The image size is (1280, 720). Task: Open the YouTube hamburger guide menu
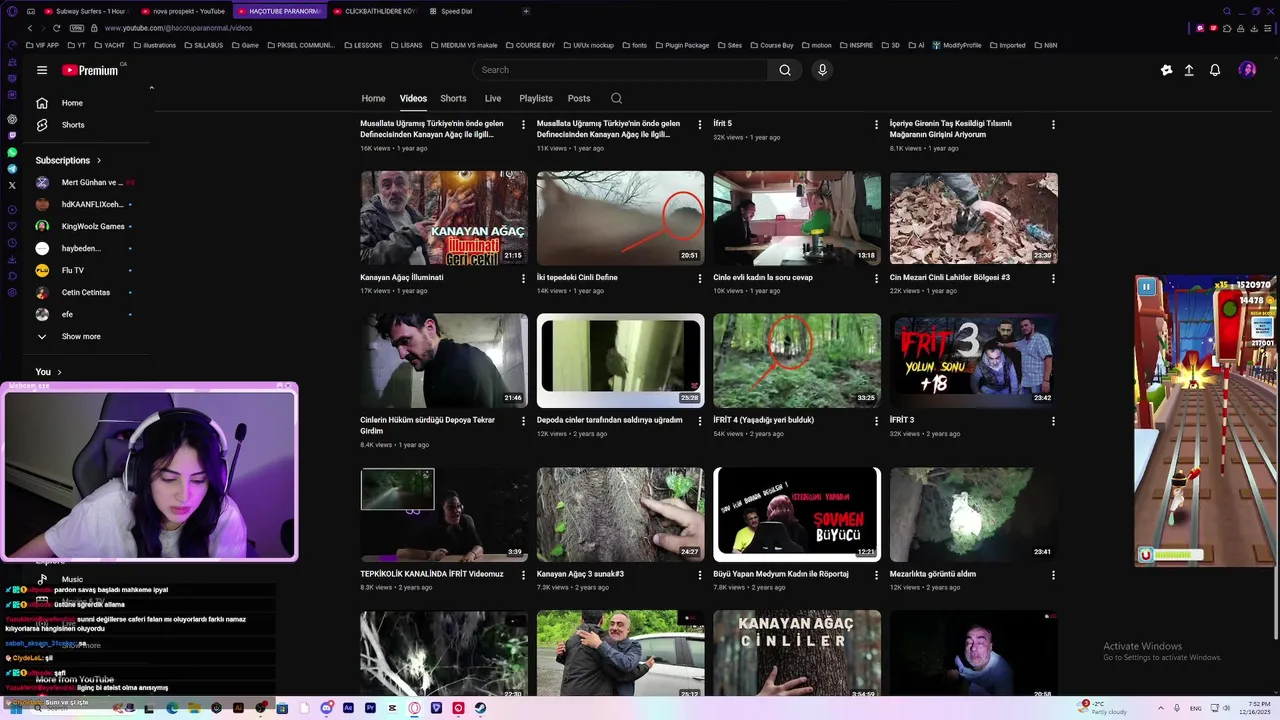(42, 70)
